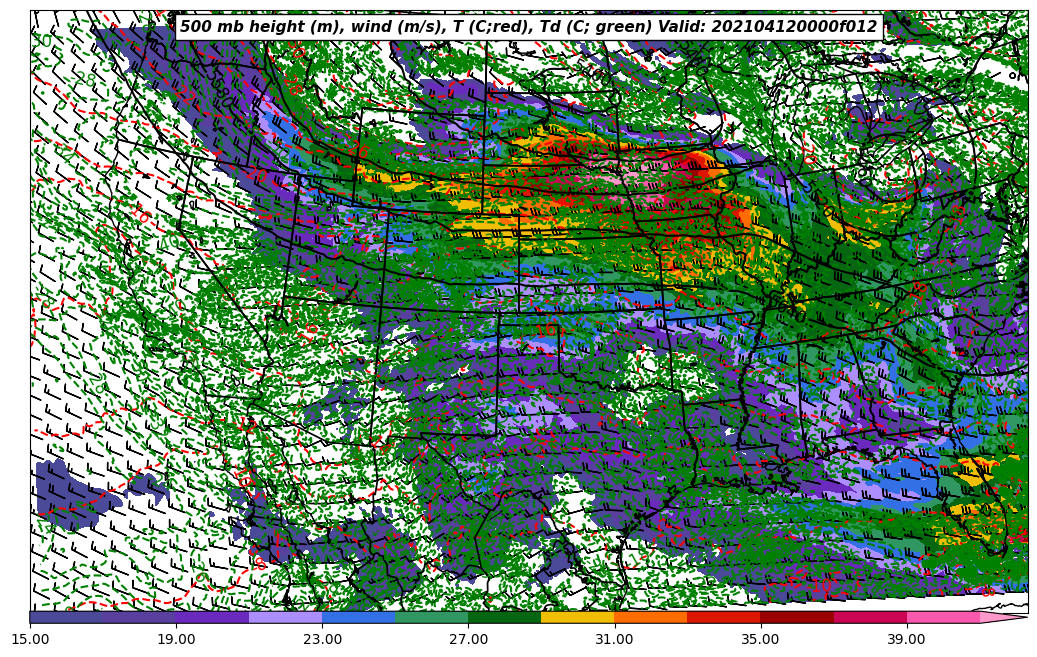Click the isolated purple patch over the Pacific

tap(72, 492)
